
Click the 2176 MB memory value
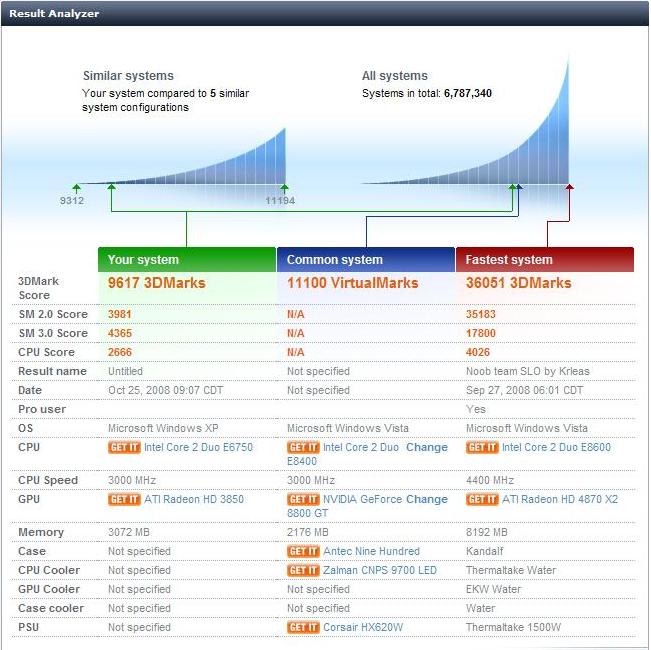tap(308, 532)
